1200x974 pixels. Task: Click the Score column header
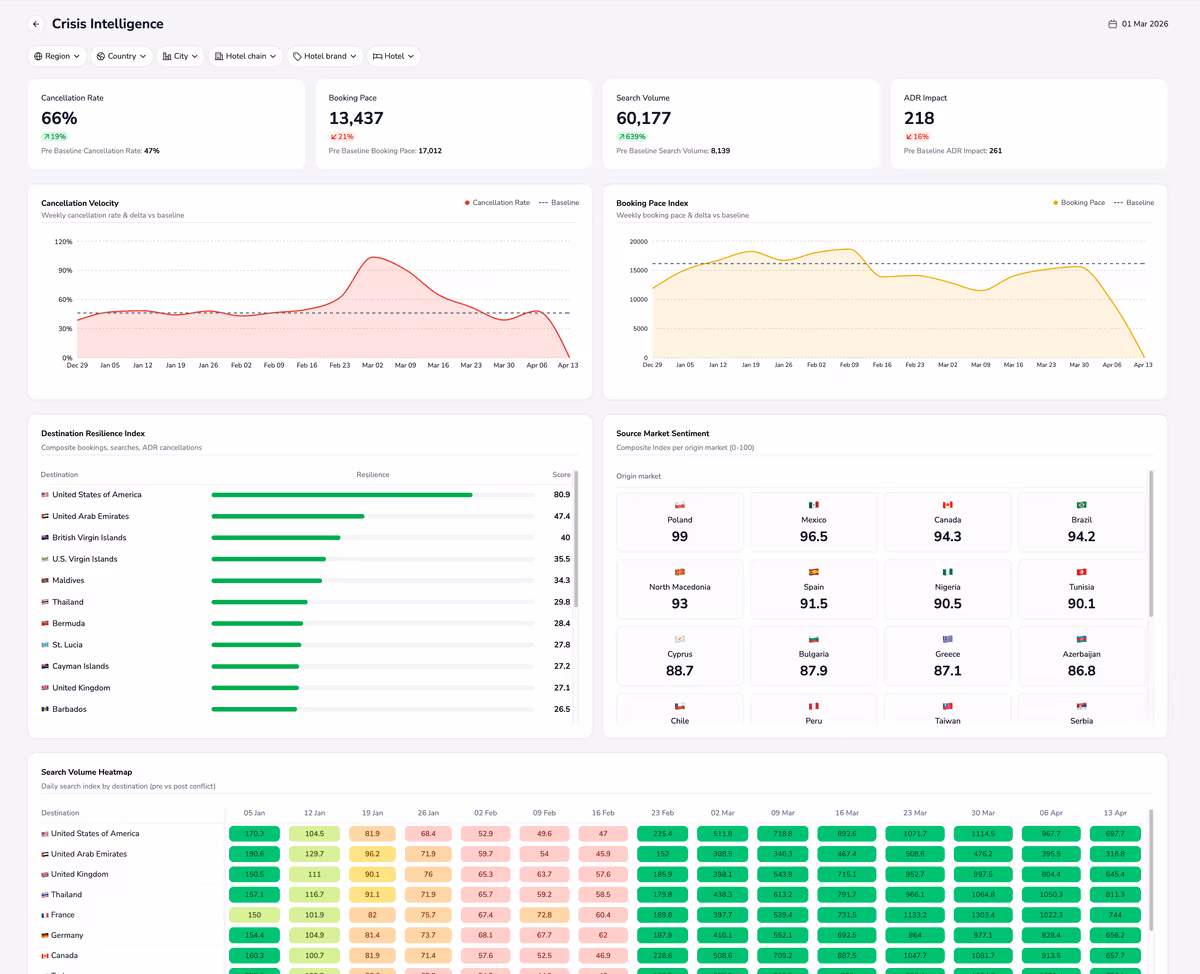click(x=561, y=475)
